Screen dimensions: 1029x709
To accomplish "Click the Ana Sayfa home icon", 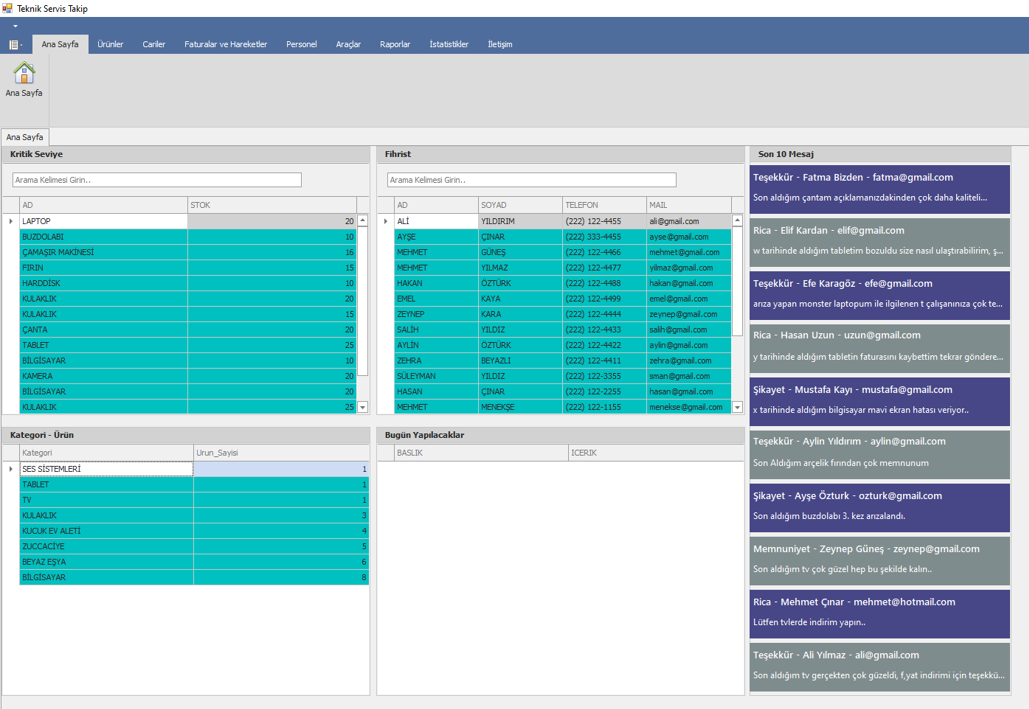I will pyautogui.click(x=24, y=74).
